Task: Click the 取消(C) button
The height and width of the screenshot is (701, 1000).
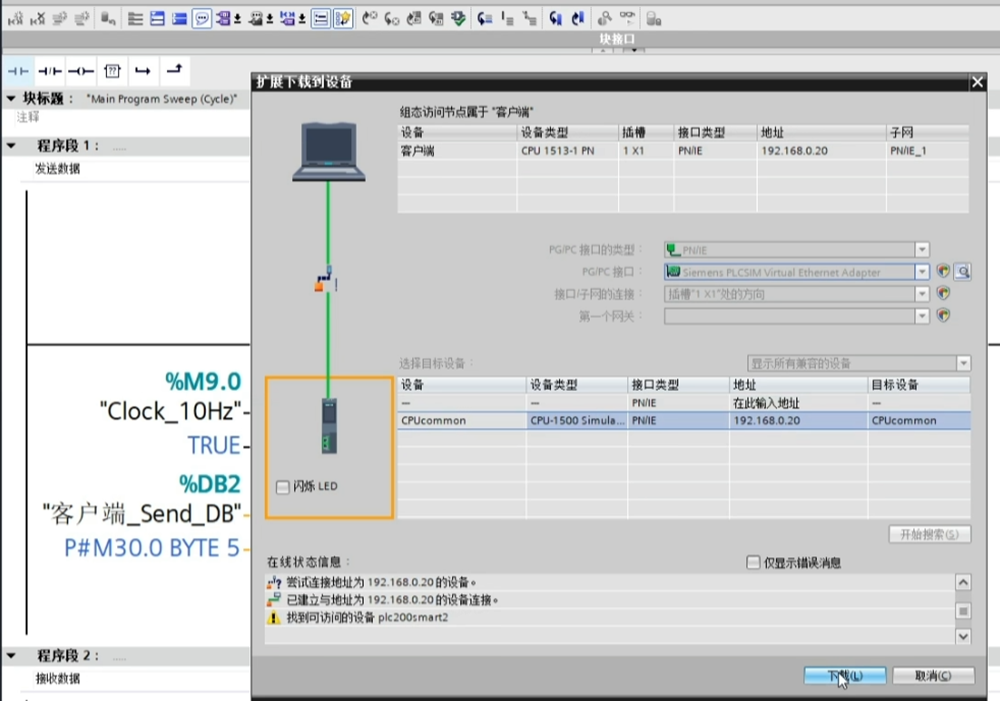Action: [x=932, y=676]
